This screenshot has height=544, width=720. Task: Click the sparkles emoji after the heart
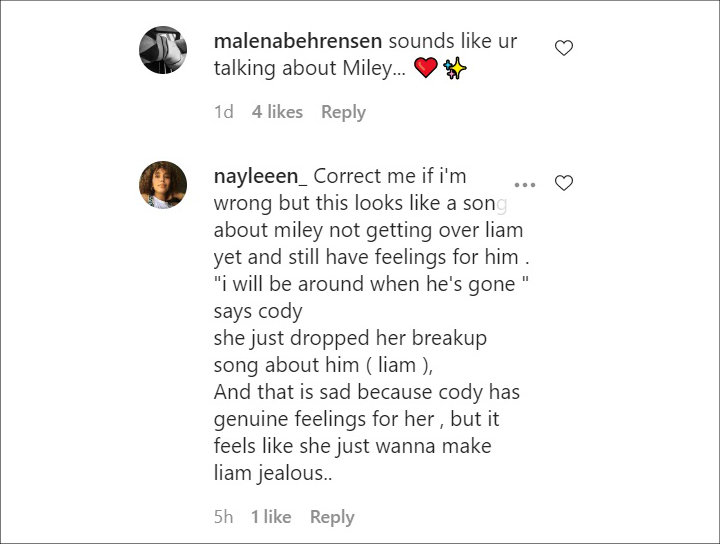pyautogui.click(x=455, y=68)
